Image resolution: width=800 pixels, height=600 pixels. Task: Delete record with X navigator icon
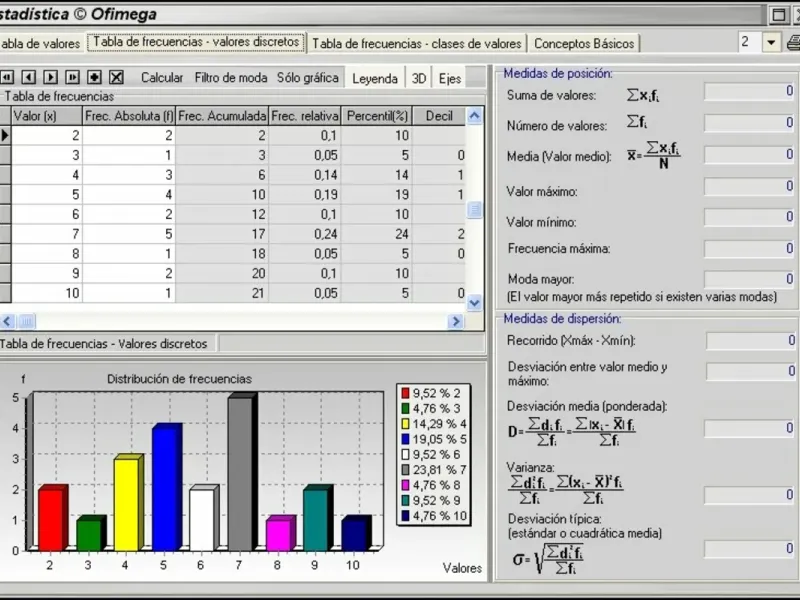pos(117,77)
